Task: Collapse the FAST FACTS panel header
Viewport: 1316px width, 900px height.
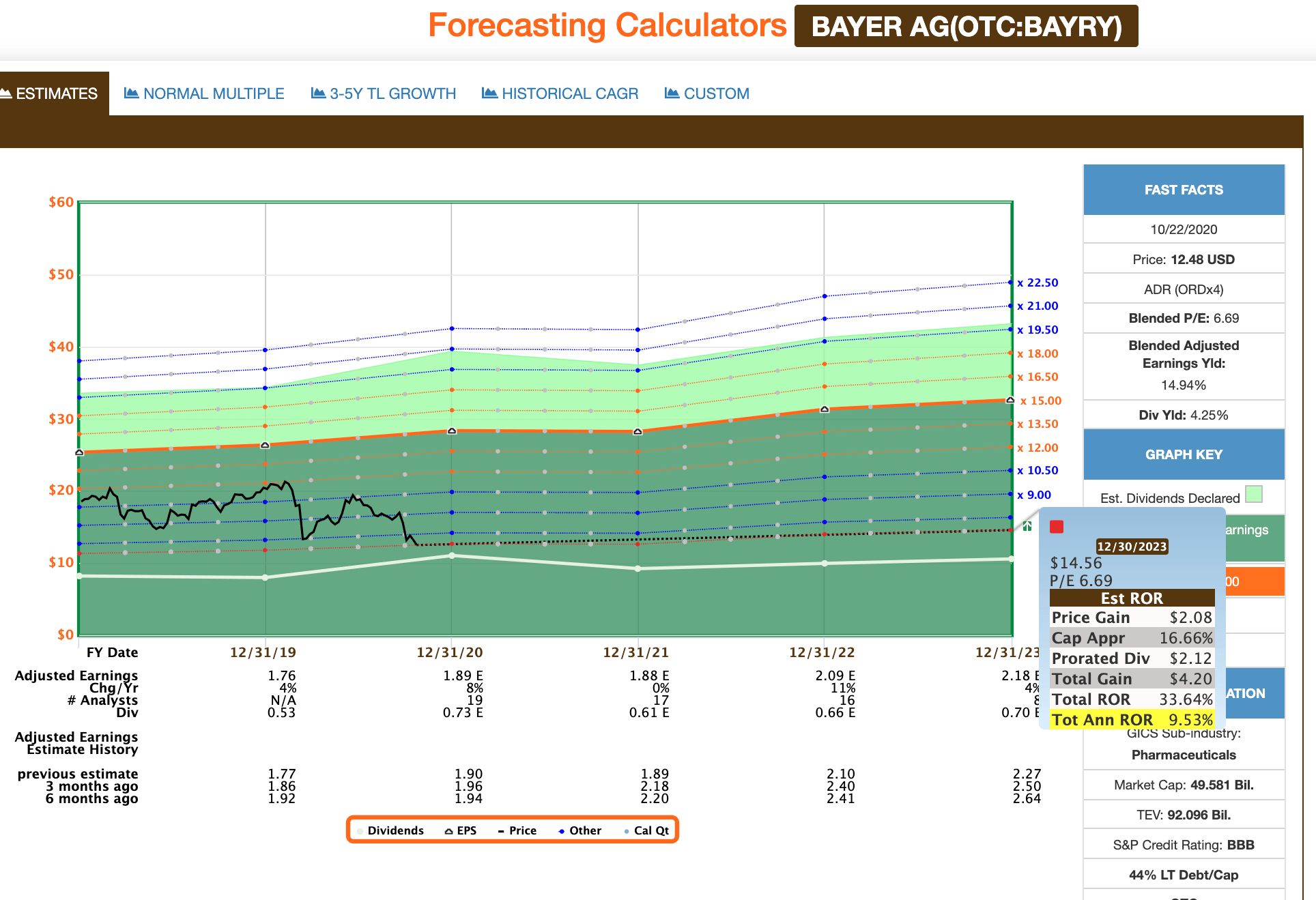Action: click(1183, 190)
